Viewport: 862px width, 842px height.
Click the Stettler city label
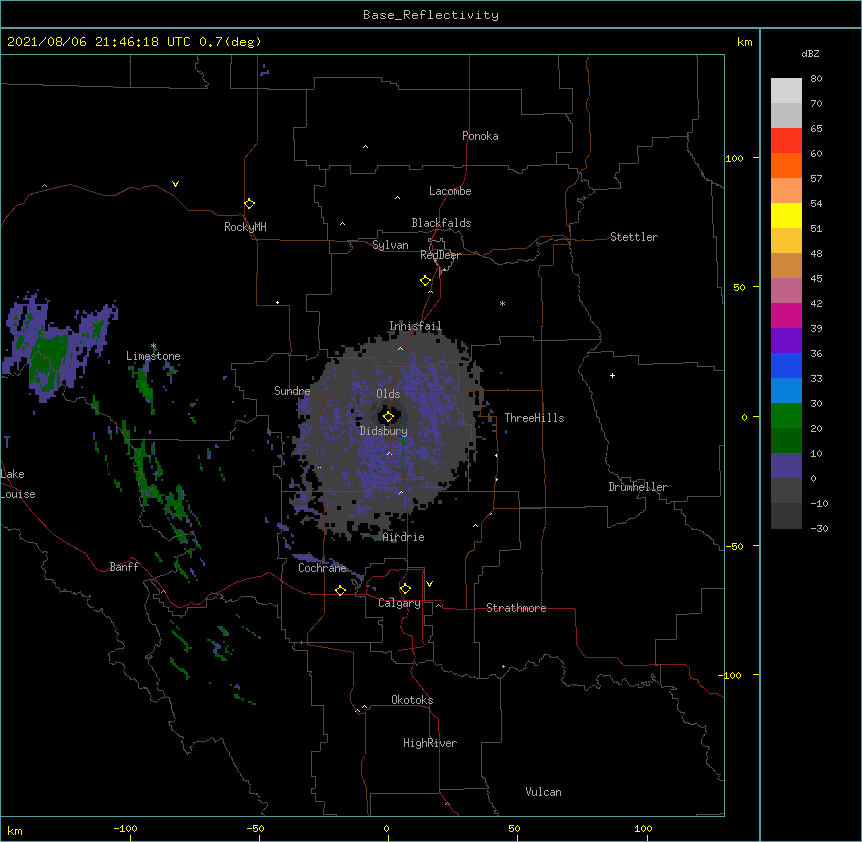(x=634, y=237)
